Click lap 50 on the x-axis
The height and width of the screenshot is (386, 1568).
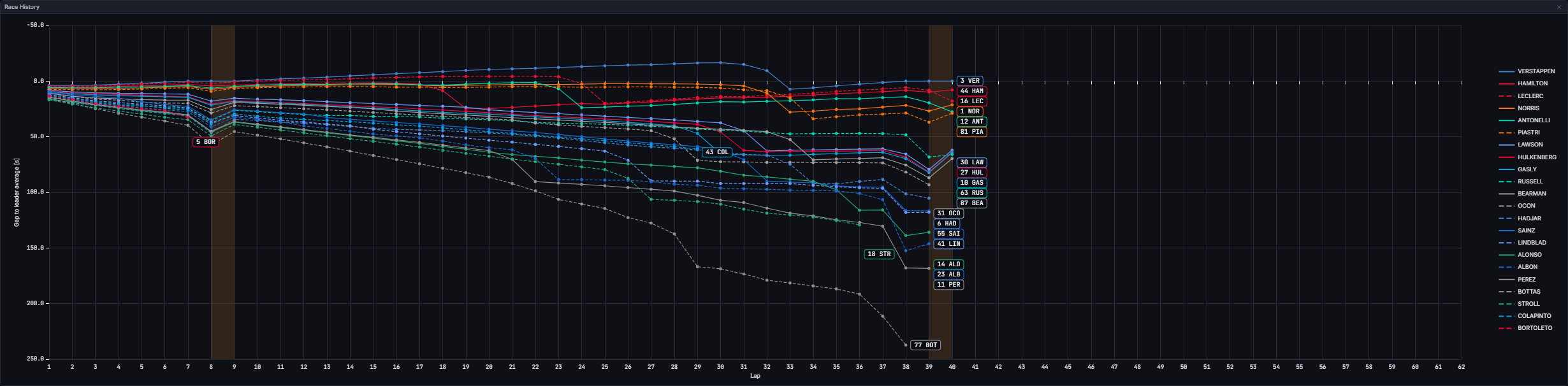pos(1183,367)
